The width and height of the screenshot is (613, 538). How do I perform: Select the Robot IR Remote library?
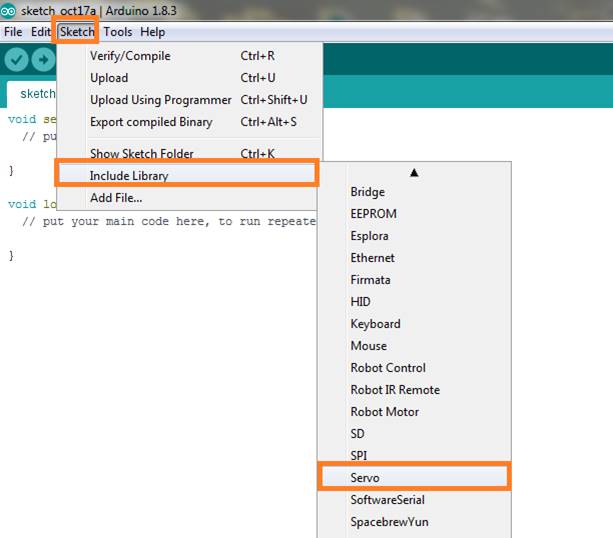coord(414,389)
